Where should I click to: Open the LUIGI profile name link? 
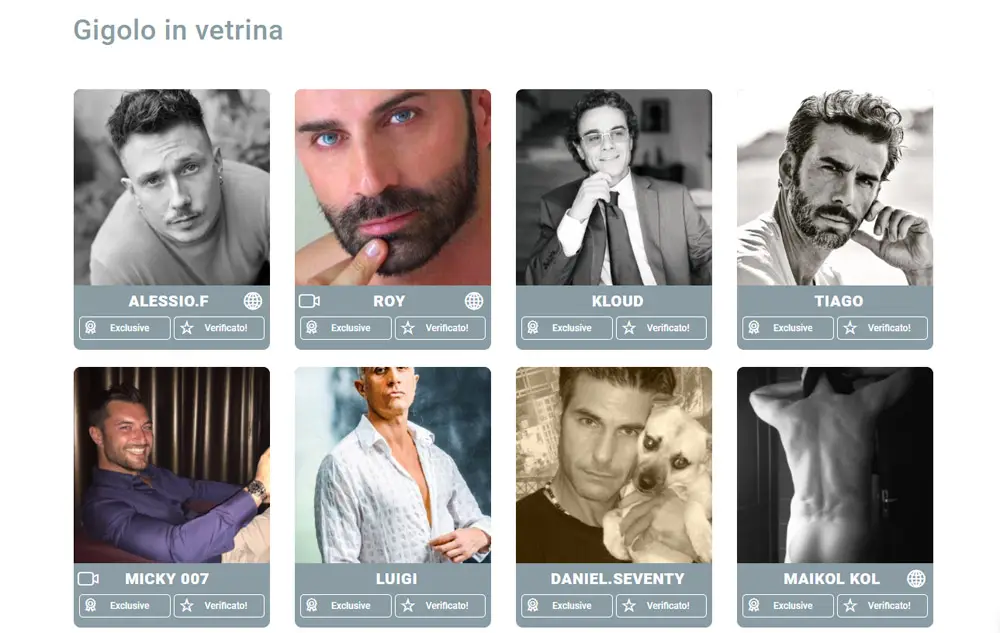point(396,579)
